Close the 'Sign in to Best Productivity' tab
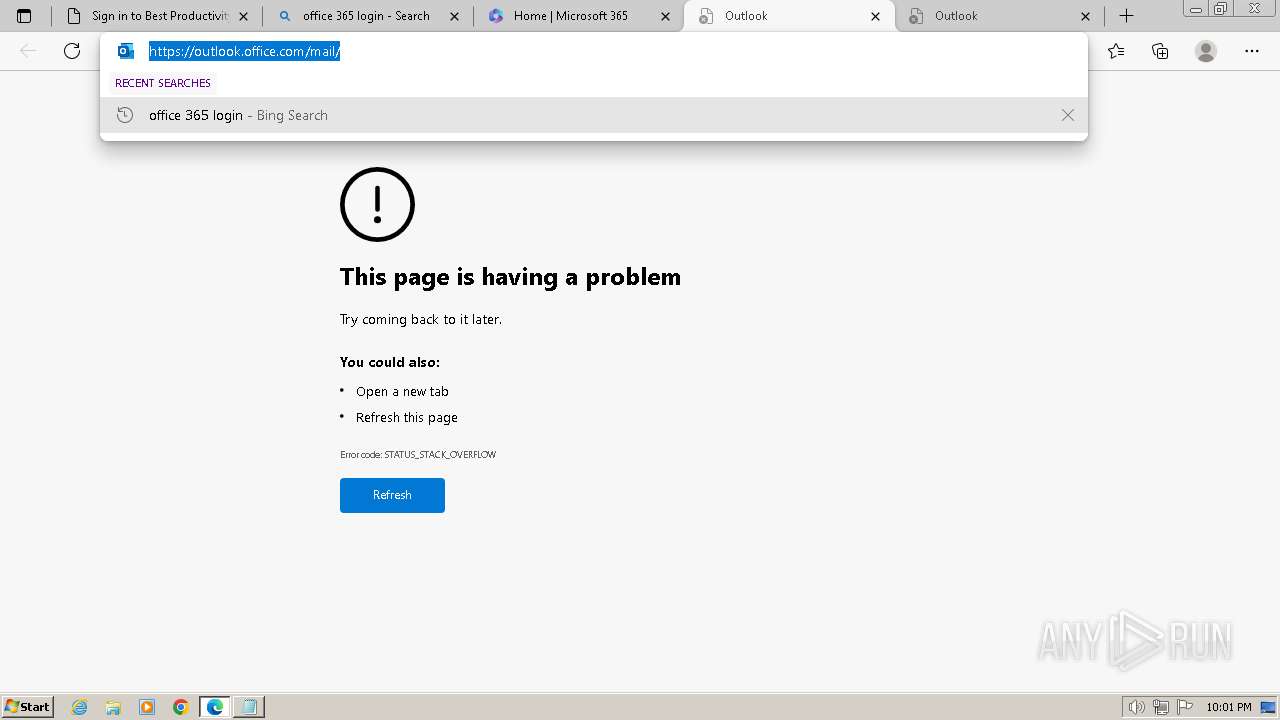The height and width of the screenshot is (720, 1280). [244, 16]
